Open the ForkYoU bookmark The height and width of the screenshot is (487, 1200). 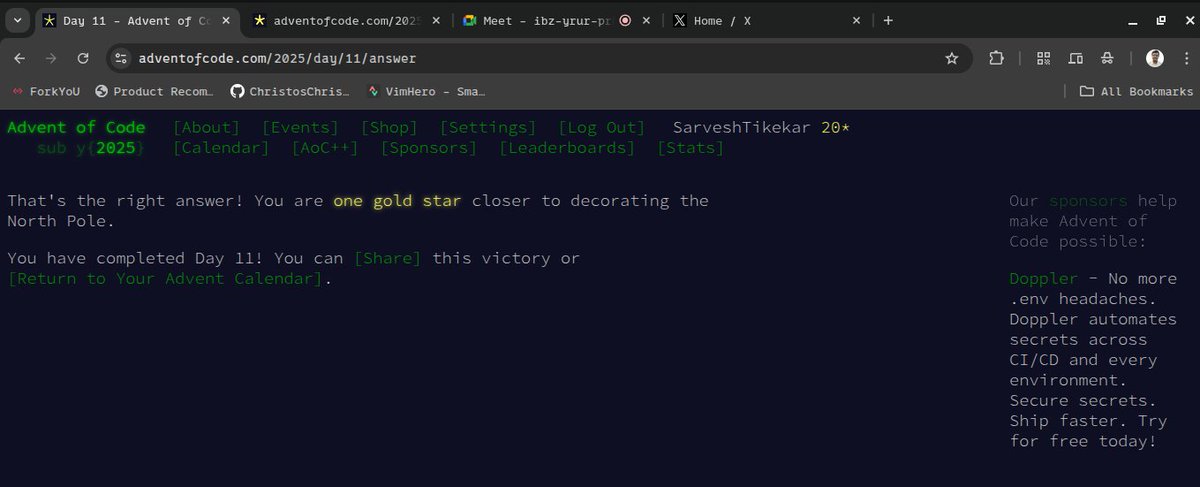pos(45,91)
